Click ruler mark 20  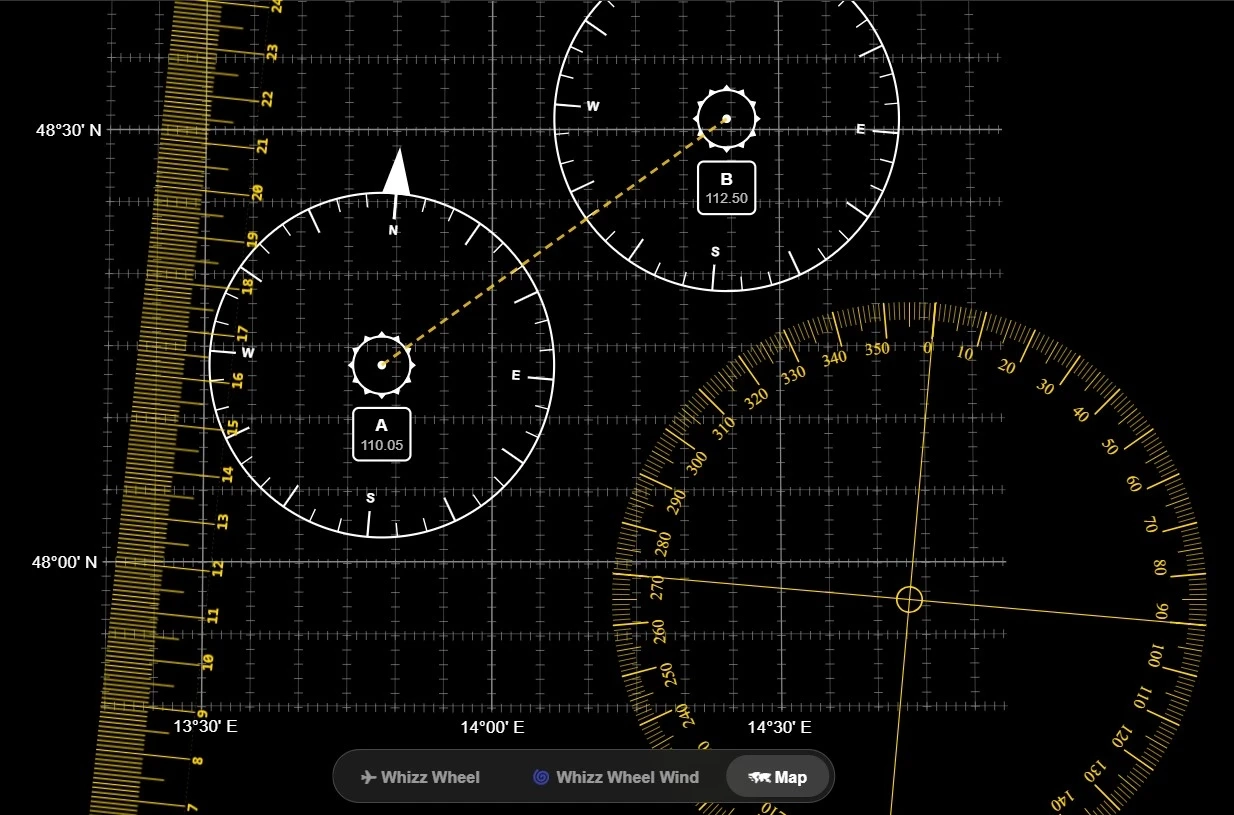256,192
